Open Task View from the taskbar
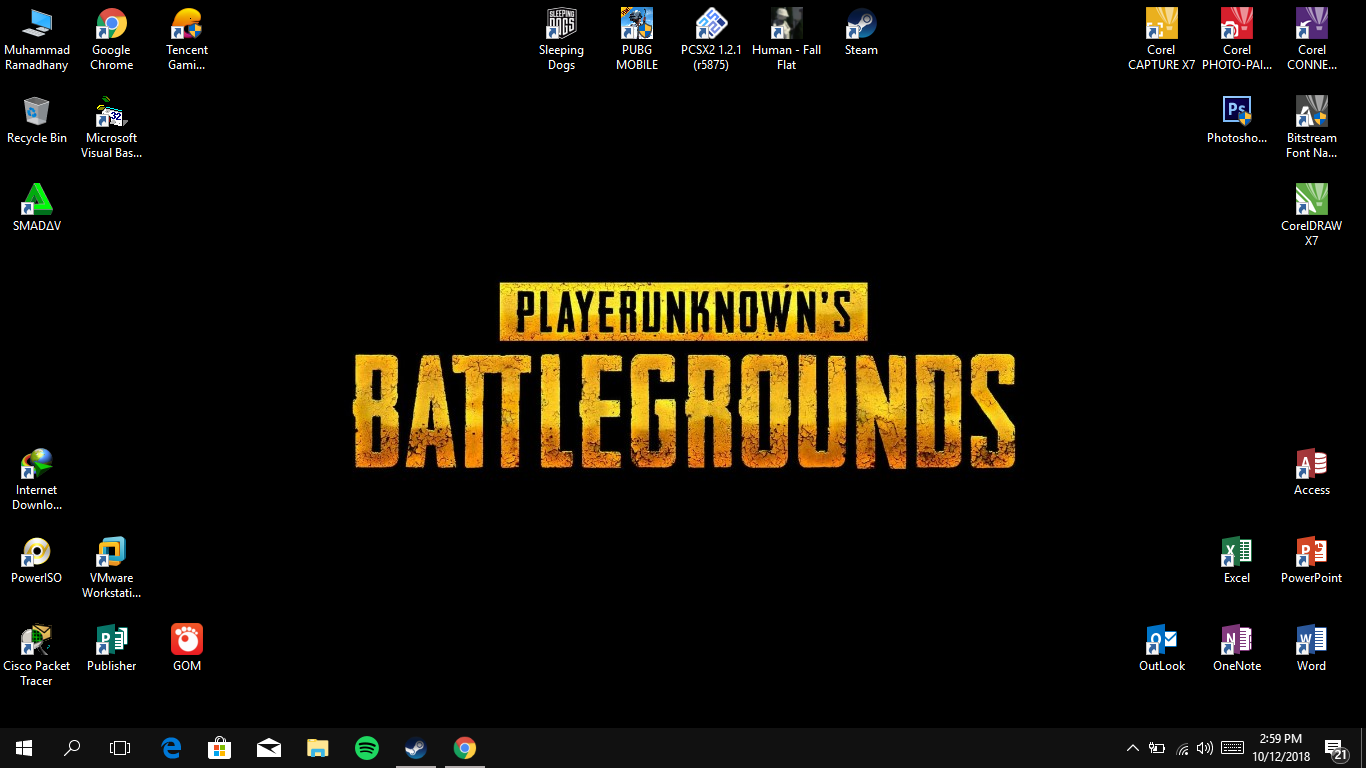Viewport: 1366px width, 768px height. pyautogui.click(x=120, y=748)
